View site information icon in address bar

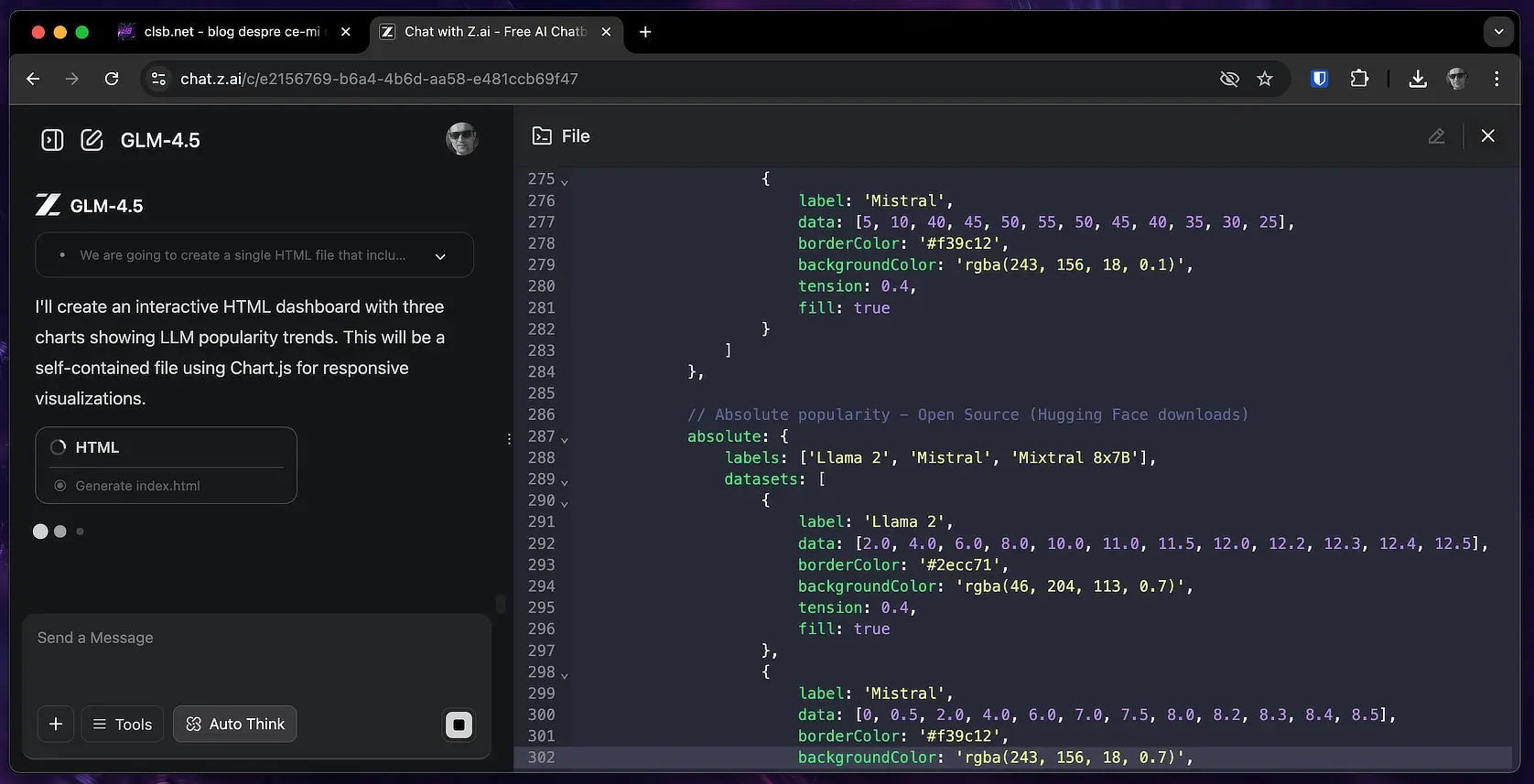click(158, 79)
